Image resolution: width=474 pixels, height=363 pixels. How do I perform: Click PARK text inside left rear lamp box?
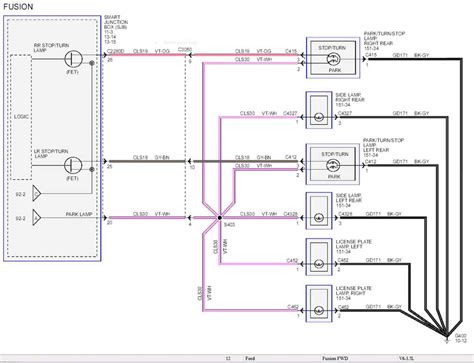pos(334,177)
